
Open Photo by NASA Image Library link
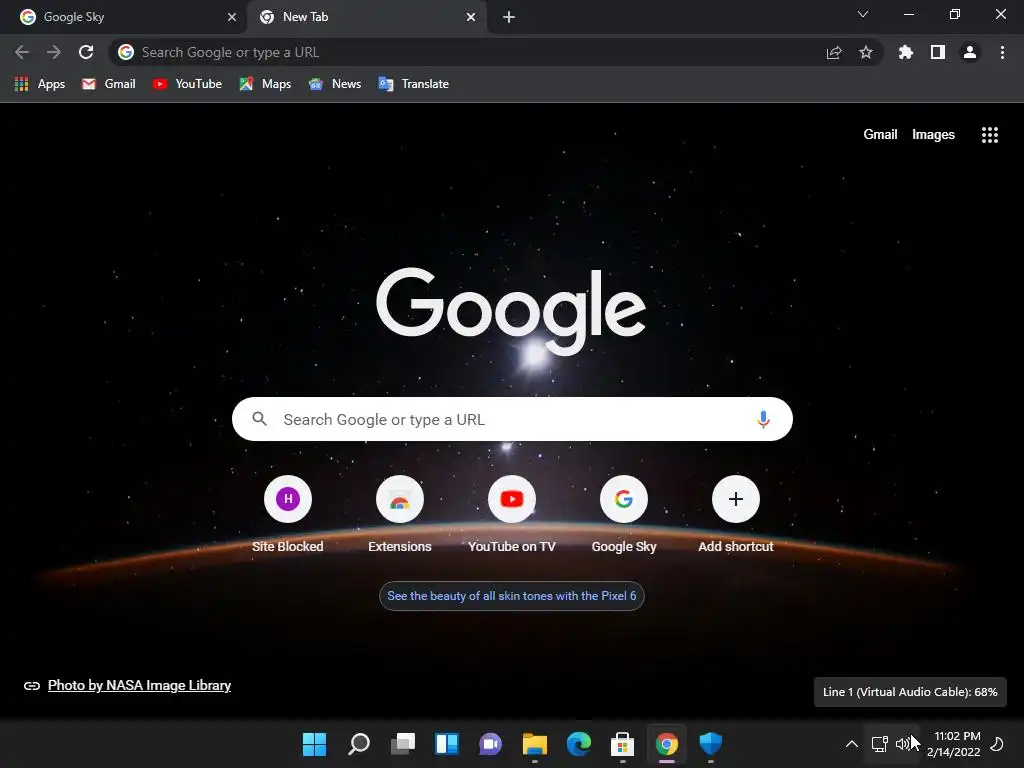tap(139, 685)
